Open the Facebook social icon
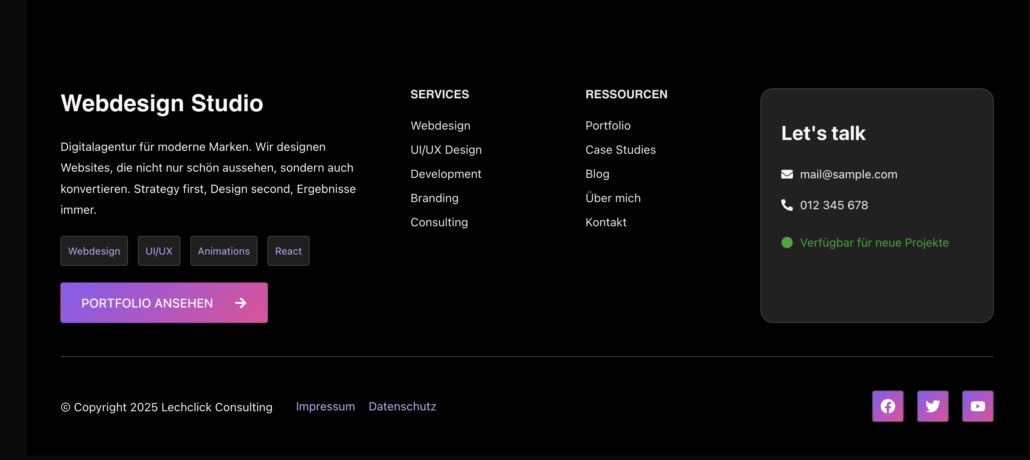The image size is (1030, 460). coord(888,406)
